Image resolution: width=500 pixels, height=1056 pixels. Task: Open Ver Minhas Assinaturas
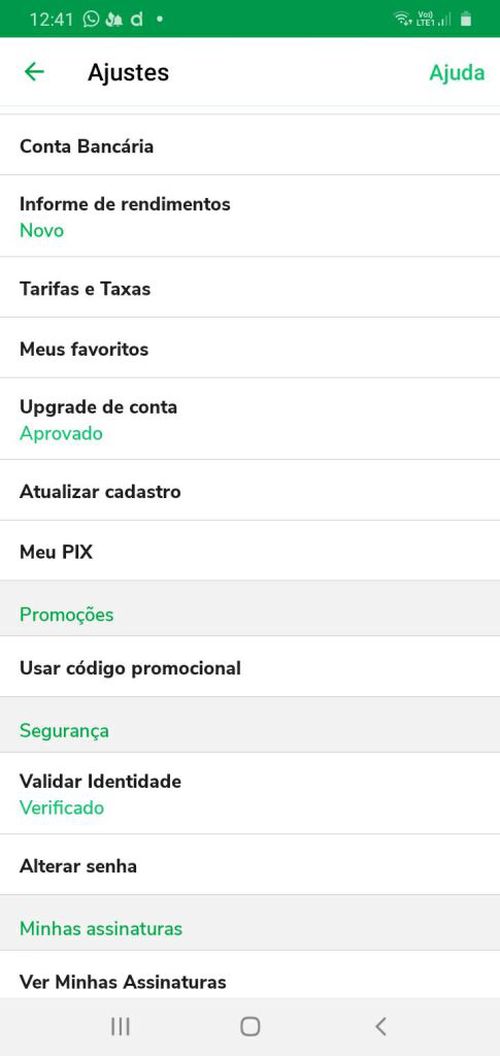[250, 975]
